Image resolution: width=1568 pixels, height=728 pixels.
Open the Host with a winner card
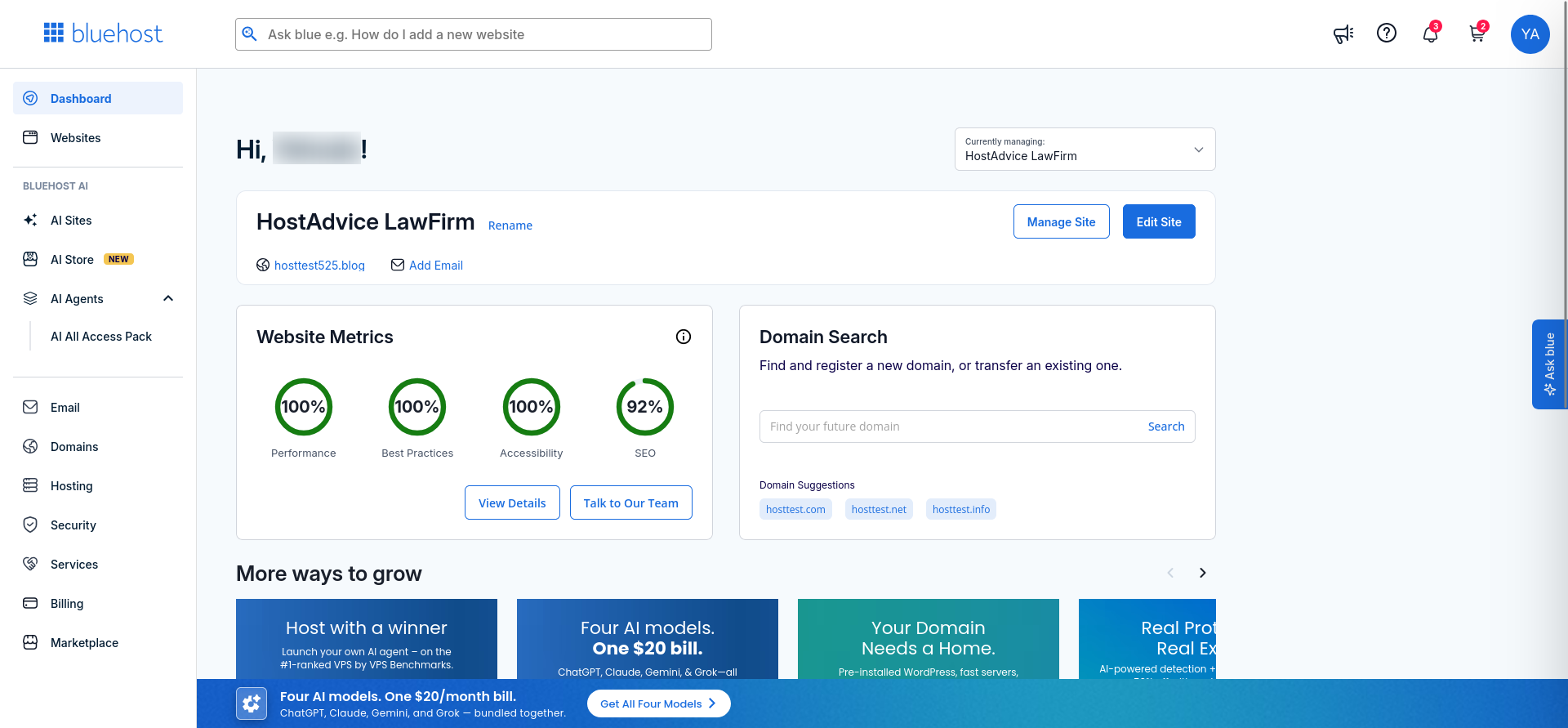pos(367,639)
